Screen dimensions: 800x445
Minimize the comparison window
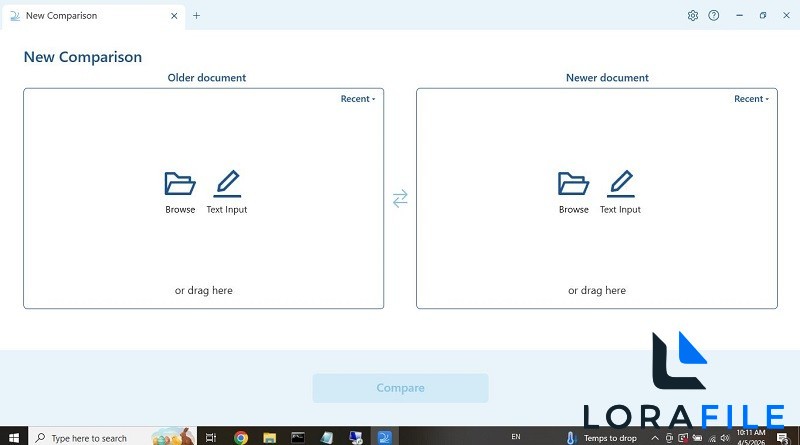pos(739,15)
